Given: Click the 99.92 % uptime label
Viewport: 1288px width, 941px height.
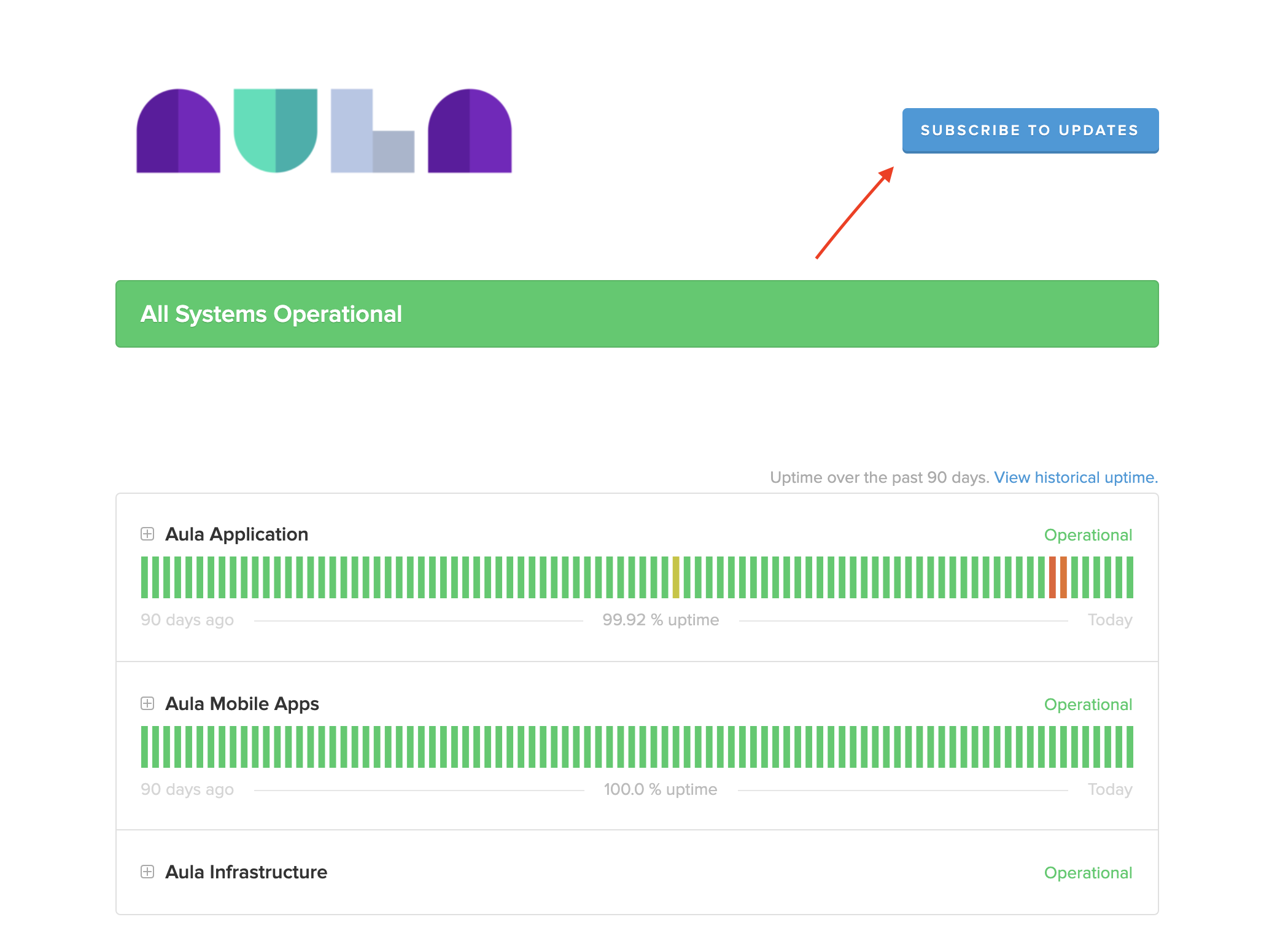Looking at the screenshot, I should 660,620.
